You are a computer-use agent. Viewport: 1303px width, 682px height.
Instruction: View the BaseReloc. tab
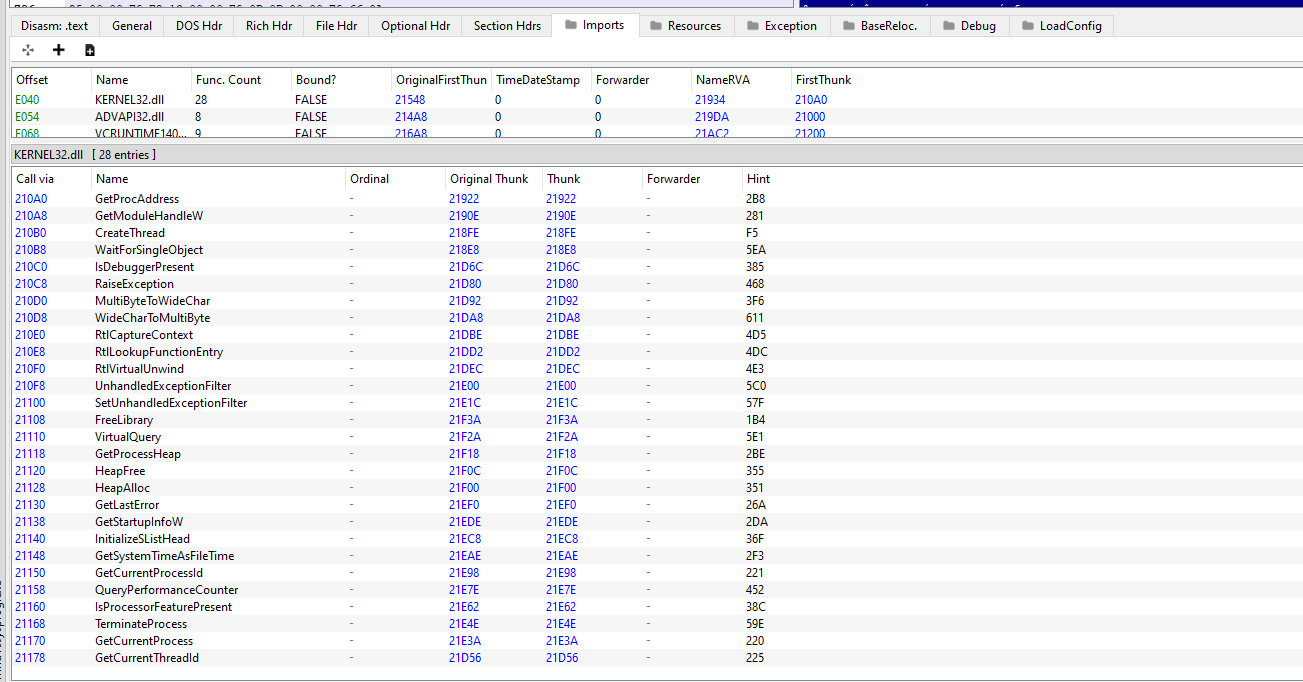coord(880,26)
